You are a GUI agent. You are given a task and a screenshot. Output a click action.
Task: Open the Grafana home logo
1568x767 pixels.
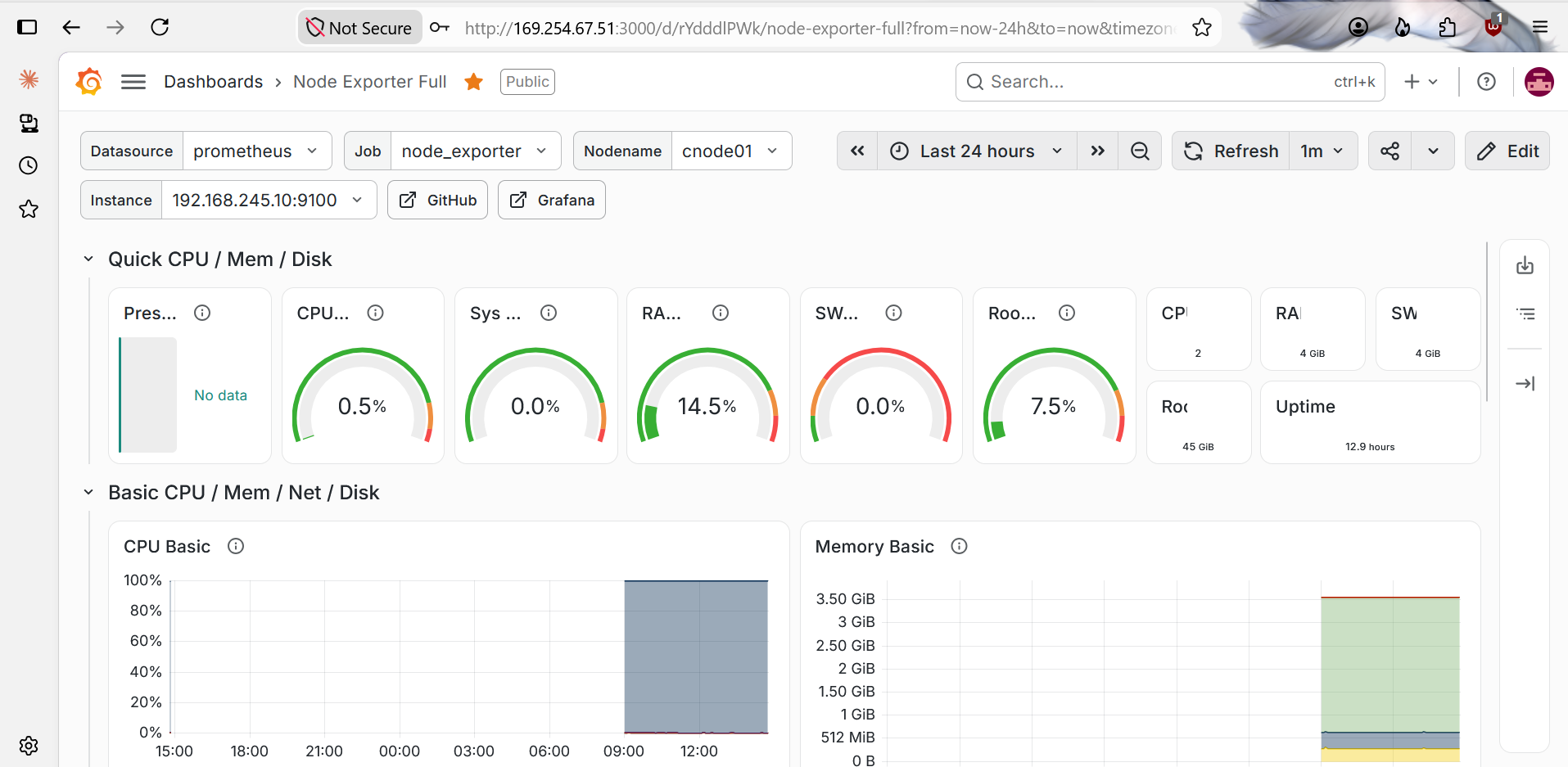click(88, 82)
